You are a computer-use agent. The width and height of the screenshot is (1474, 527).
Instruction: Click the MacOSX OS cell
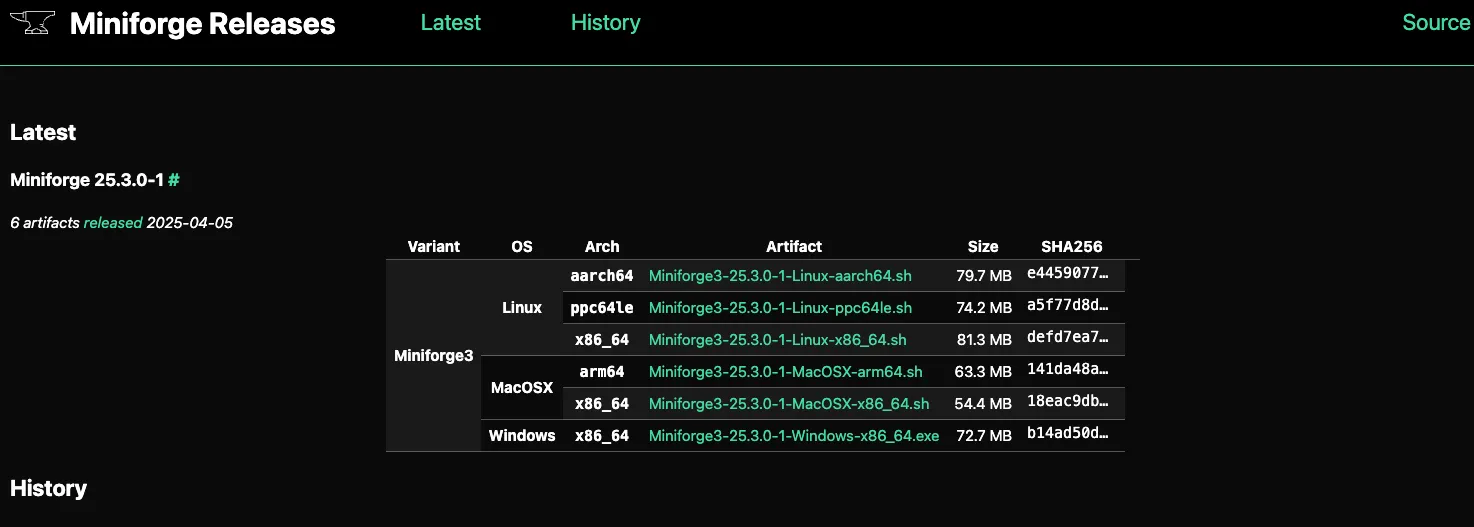point(522,387)
